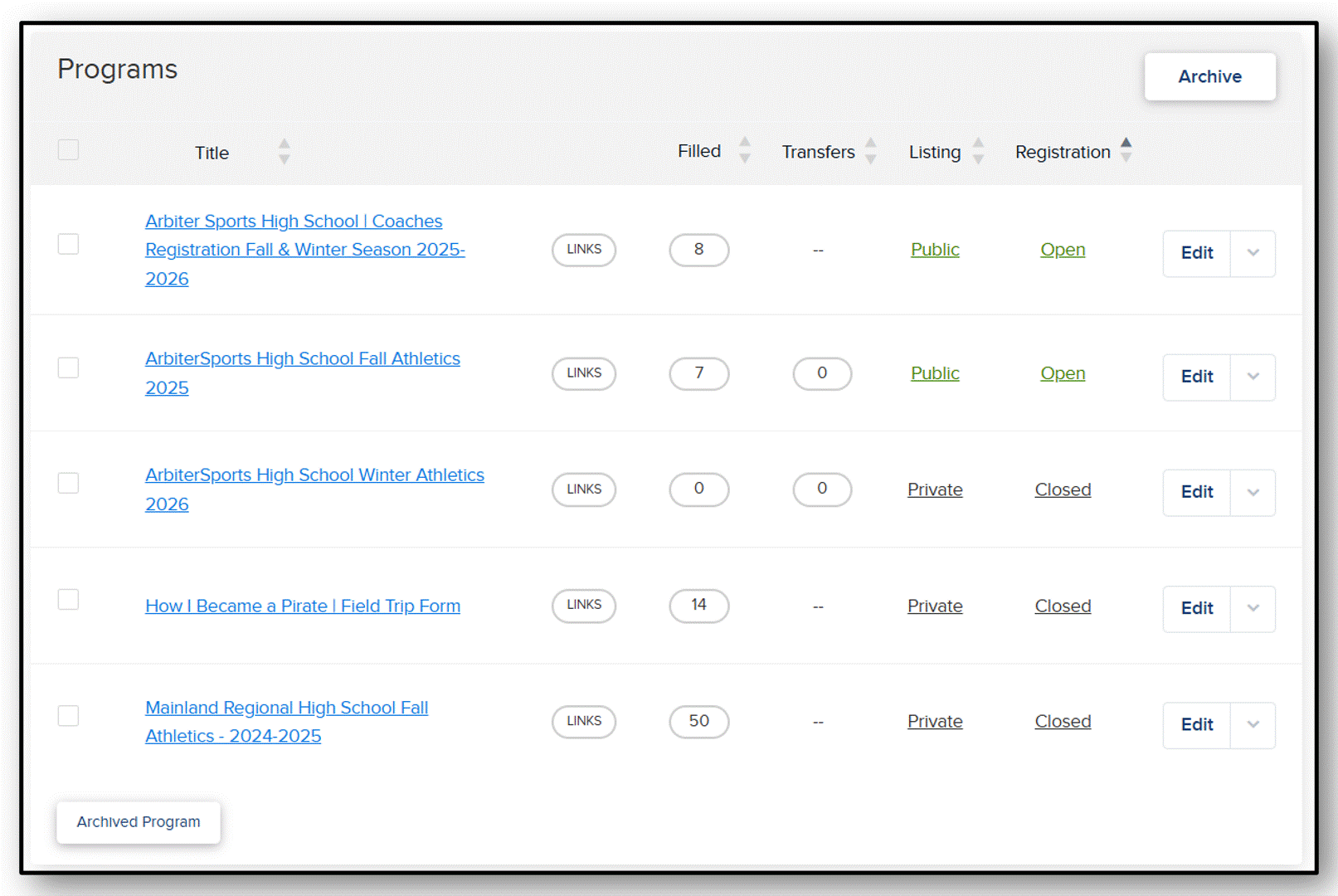This screenshot has width=1338, height=896.
Task: Edit the Mainland Regional Fall Athletics program
Action: coord(1197,724)
